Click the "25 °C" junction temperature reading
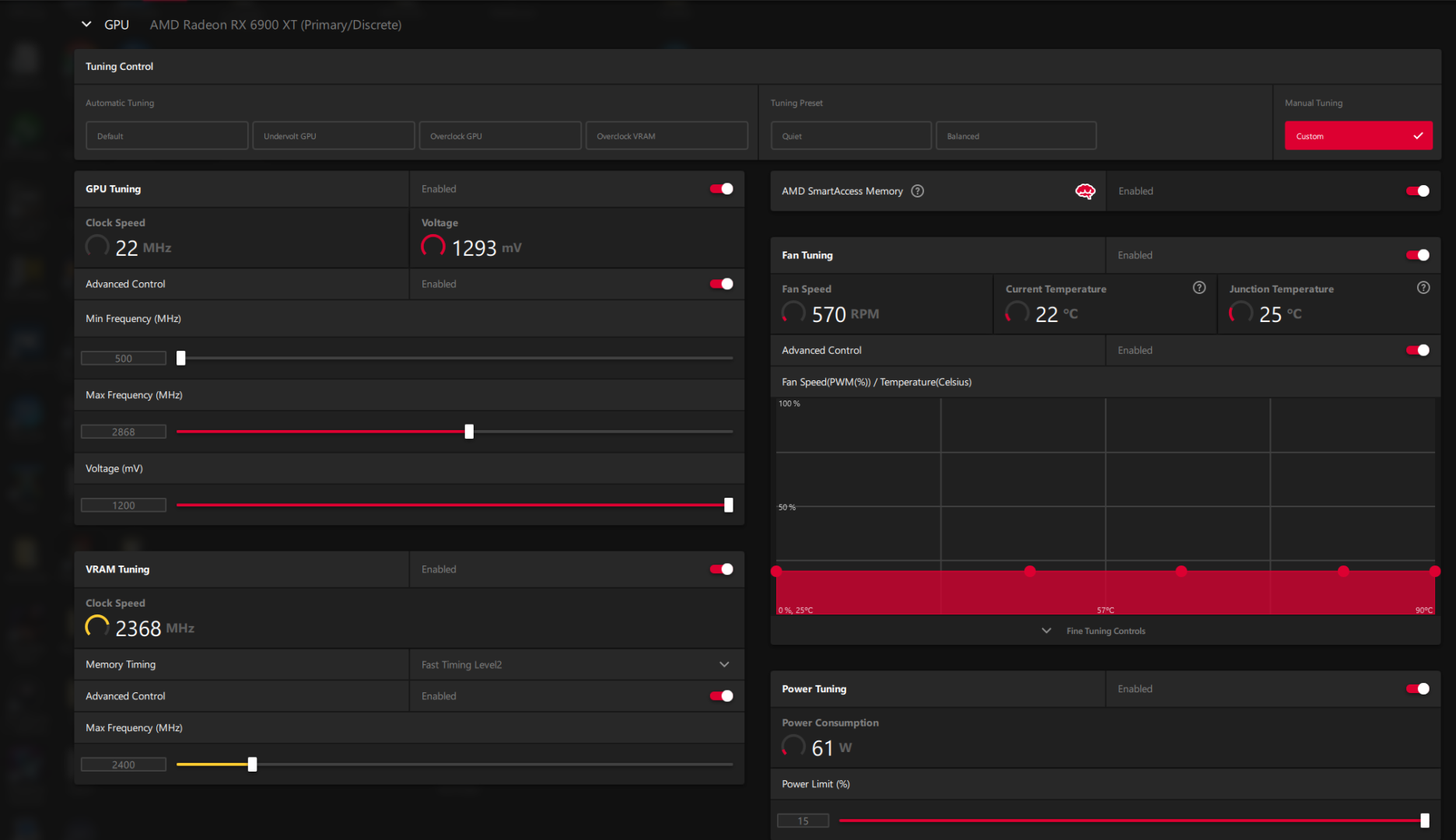This screenshot has width=1456, height=840. [x=1280, y=314]
